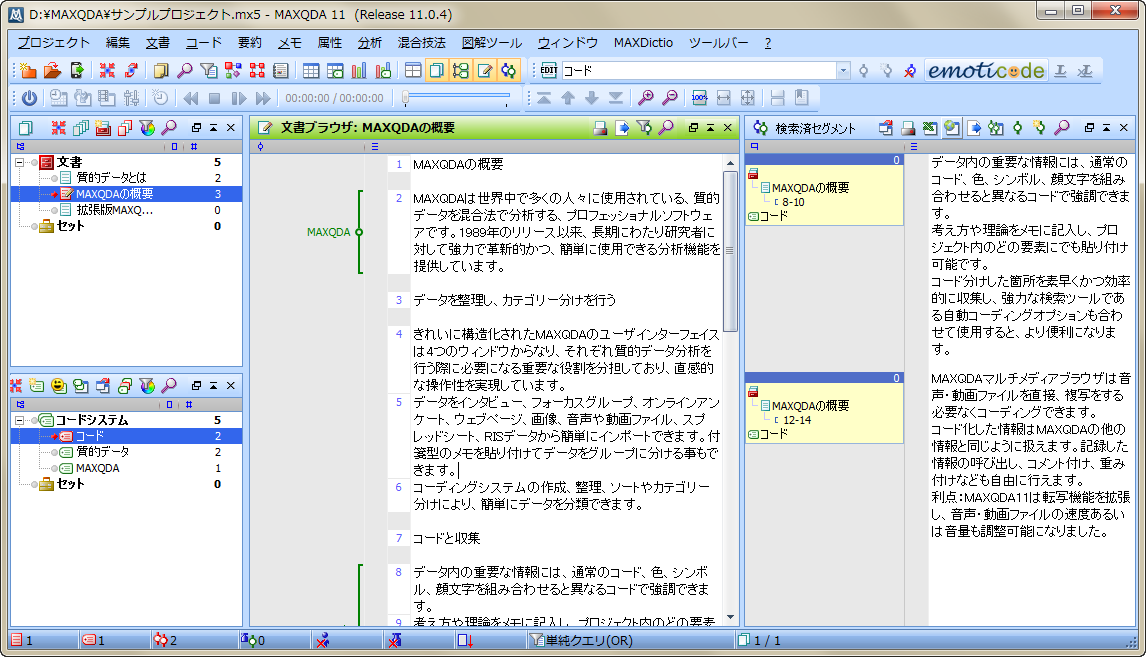Click the code quick list field
This screenshot has height=657, width=1146.
click(699, 70)
